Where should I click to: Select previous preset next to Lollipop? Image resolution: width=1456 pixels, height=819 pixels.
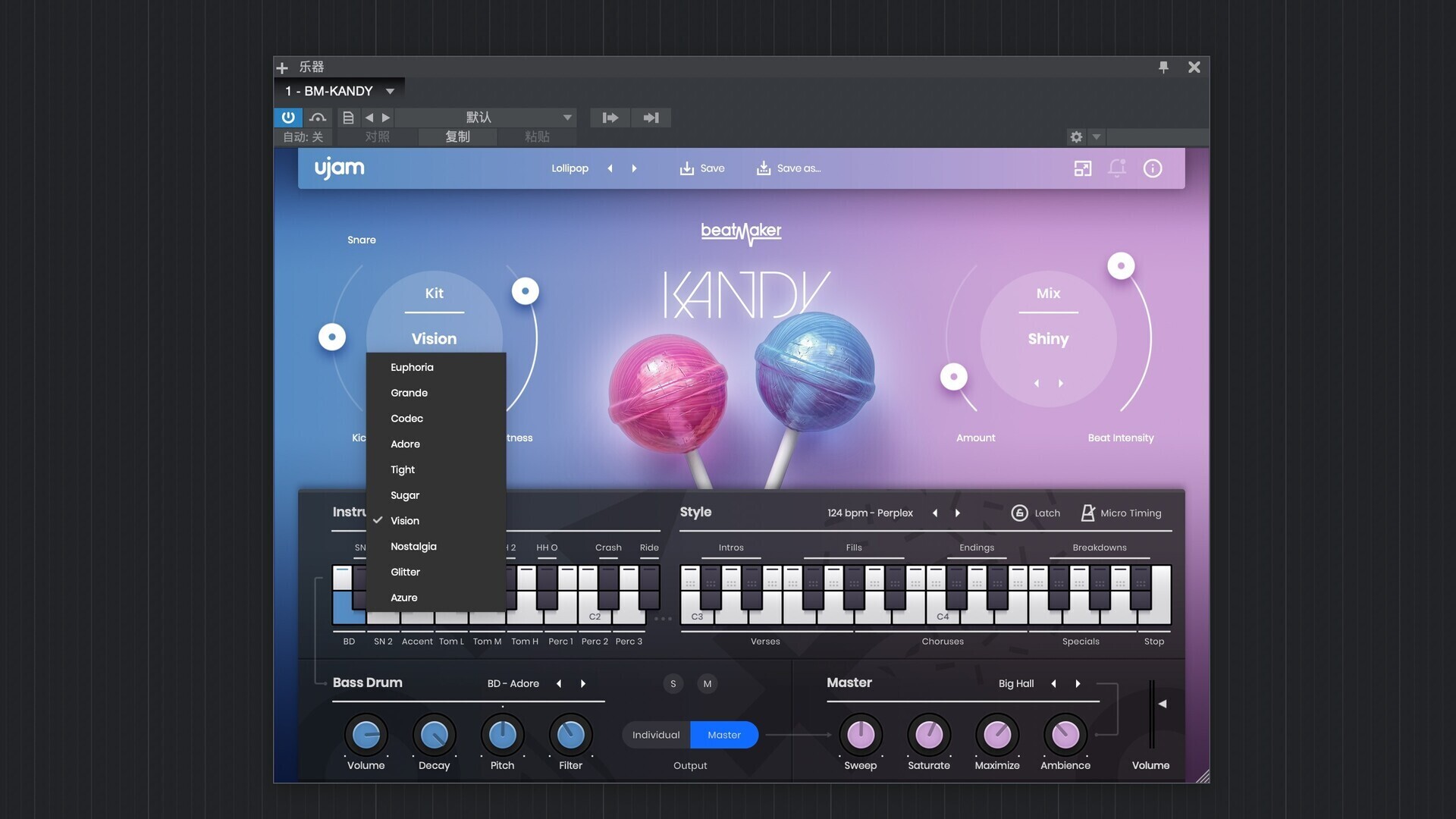pos(610,168)
